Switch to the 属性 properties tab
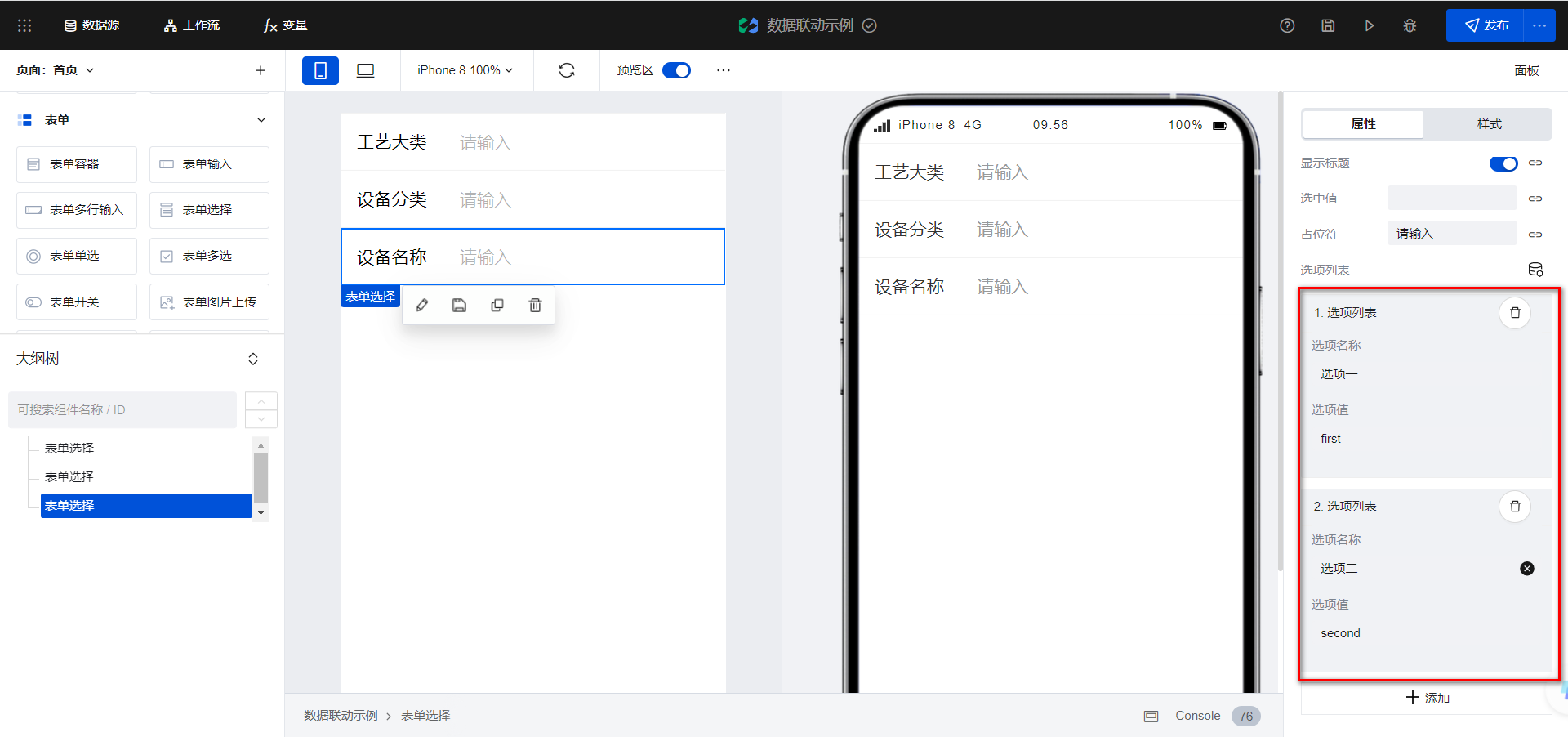 pos(1363,124)
